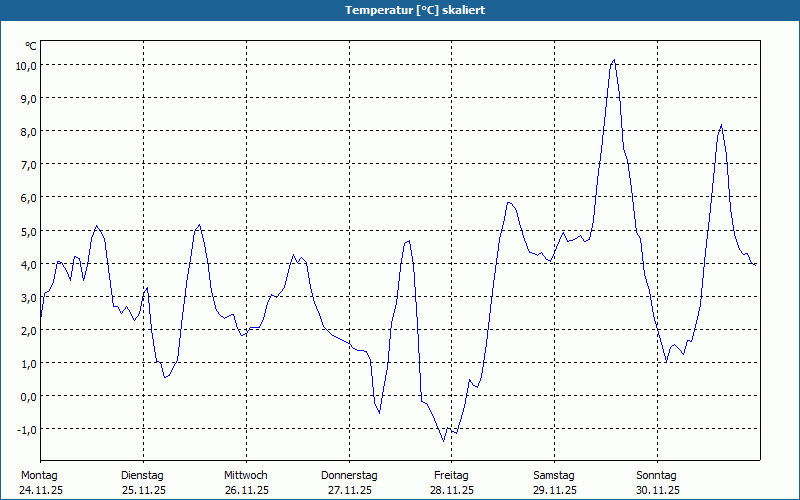The image size is (800, 500).
Task: Click the 30.11.25 date label
Action: tap(658, 490)
